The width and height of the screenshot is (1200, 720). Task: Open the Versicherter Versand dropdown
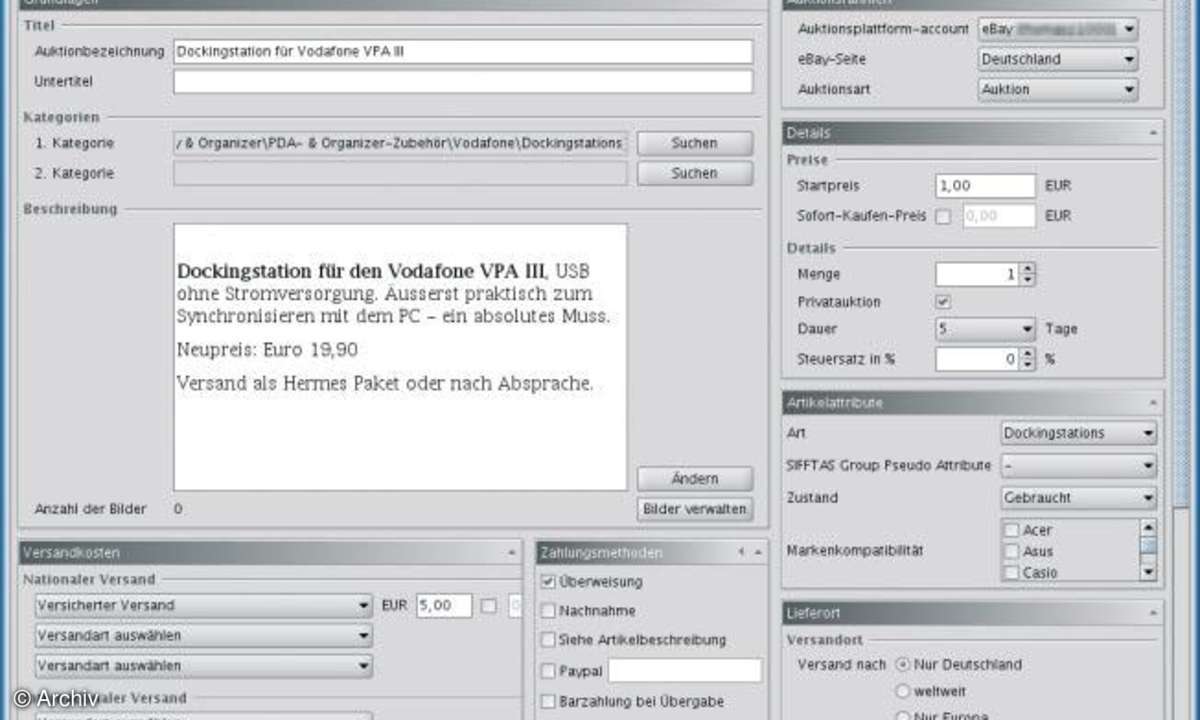(x=203, y=605)
